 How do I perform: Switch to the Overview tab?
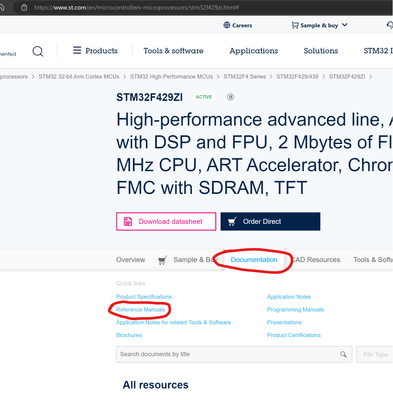point(130,260)
